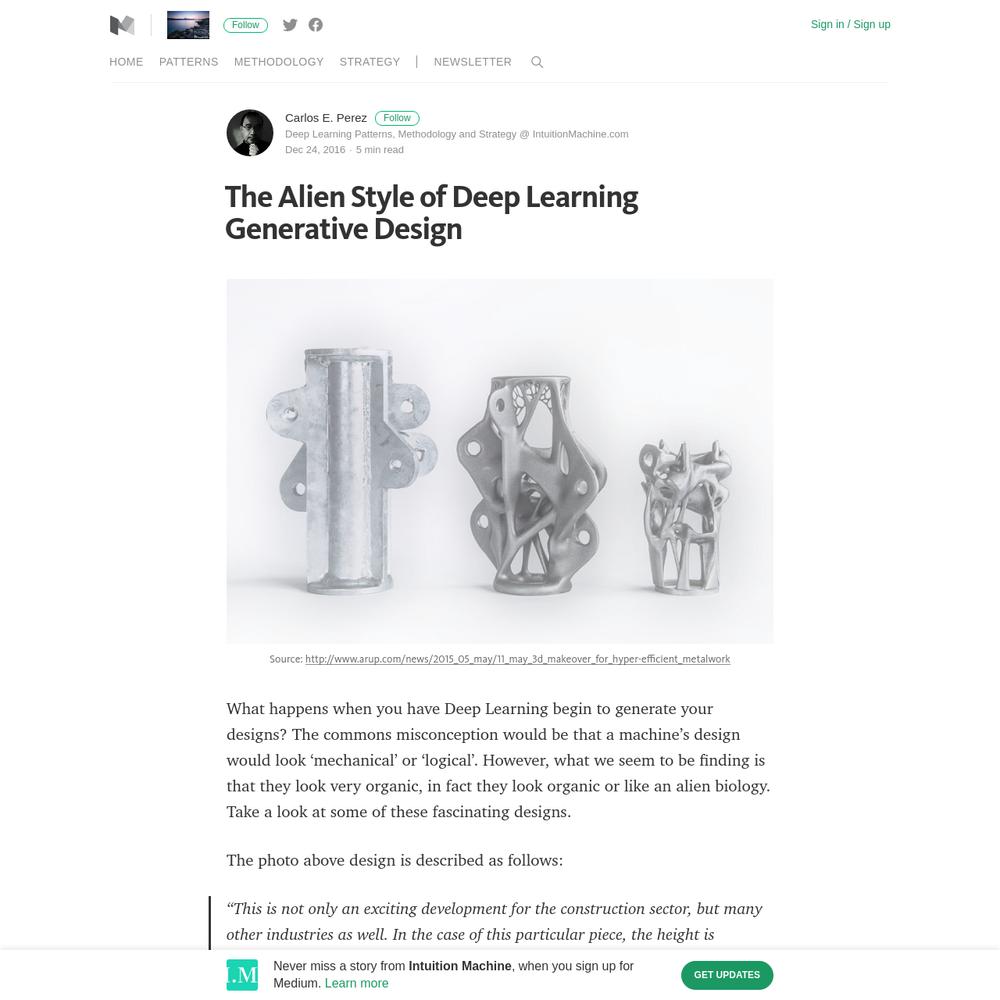Screen dimensions: 1000x1000
Task: Go to the HOME menu item
Action: (126, 62)
